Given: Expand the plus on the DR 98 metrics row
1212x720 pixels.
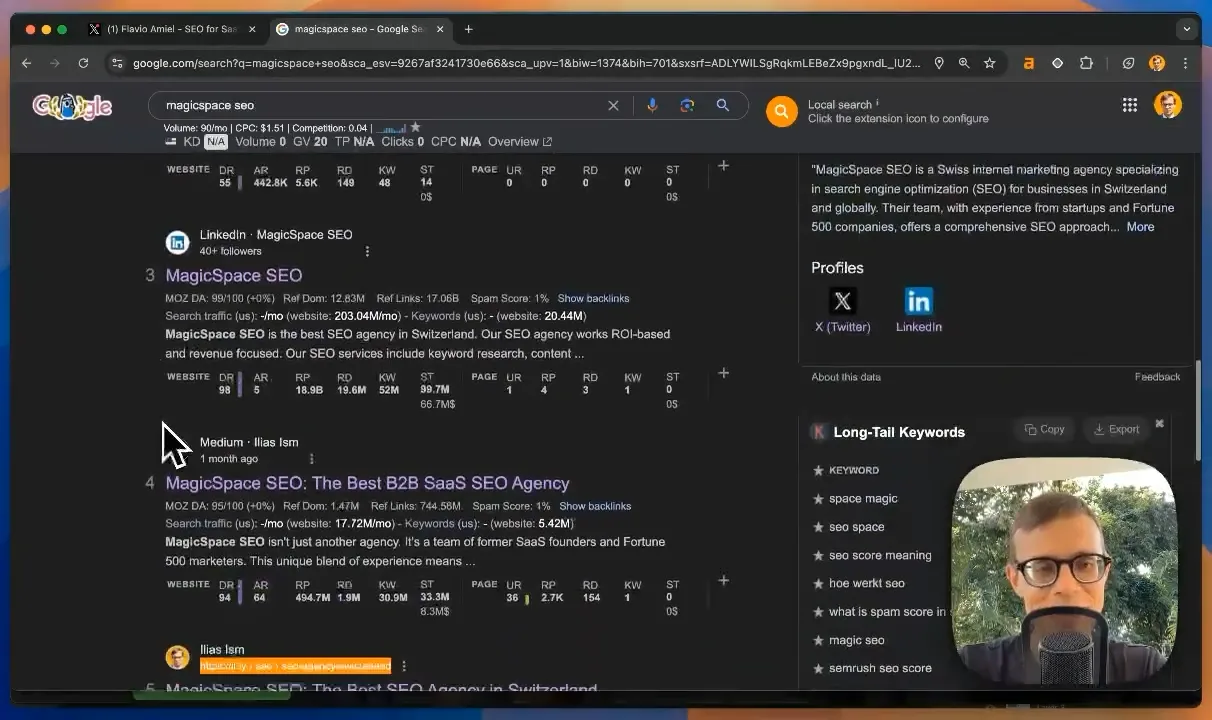Looking at the screenshot, I should (724, 373).
